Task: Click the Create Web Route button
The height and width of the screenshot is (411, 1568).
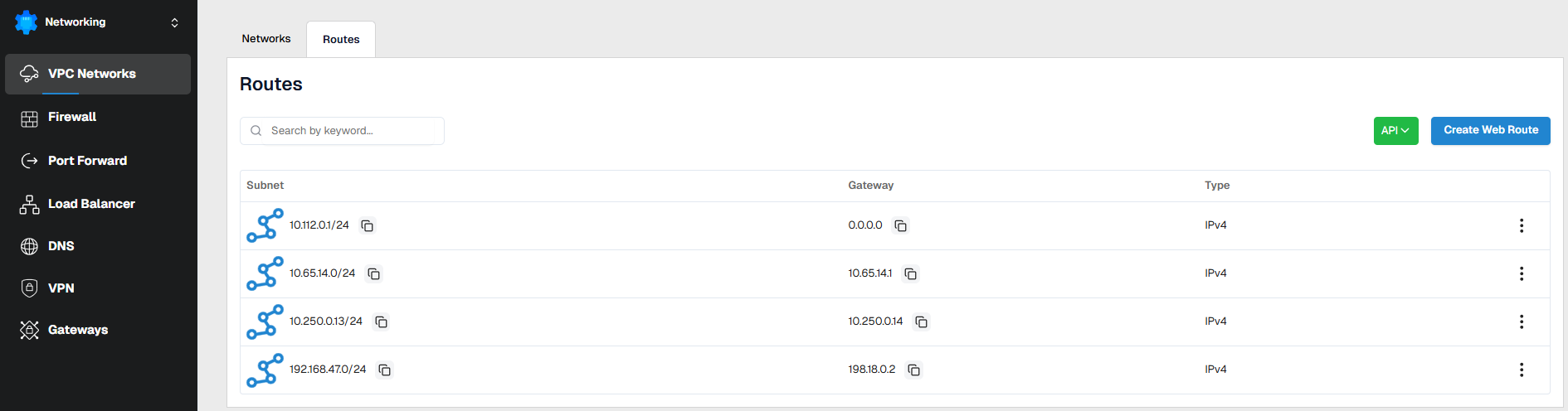Action: click(x=1490, y=131)
